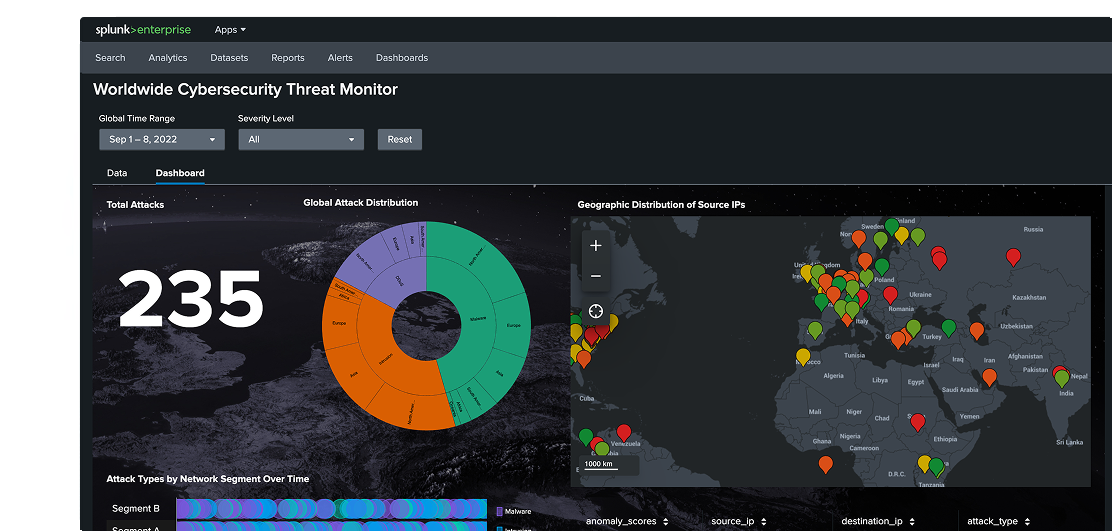Recenter the map with the crosshair icon

coord(596,311)
